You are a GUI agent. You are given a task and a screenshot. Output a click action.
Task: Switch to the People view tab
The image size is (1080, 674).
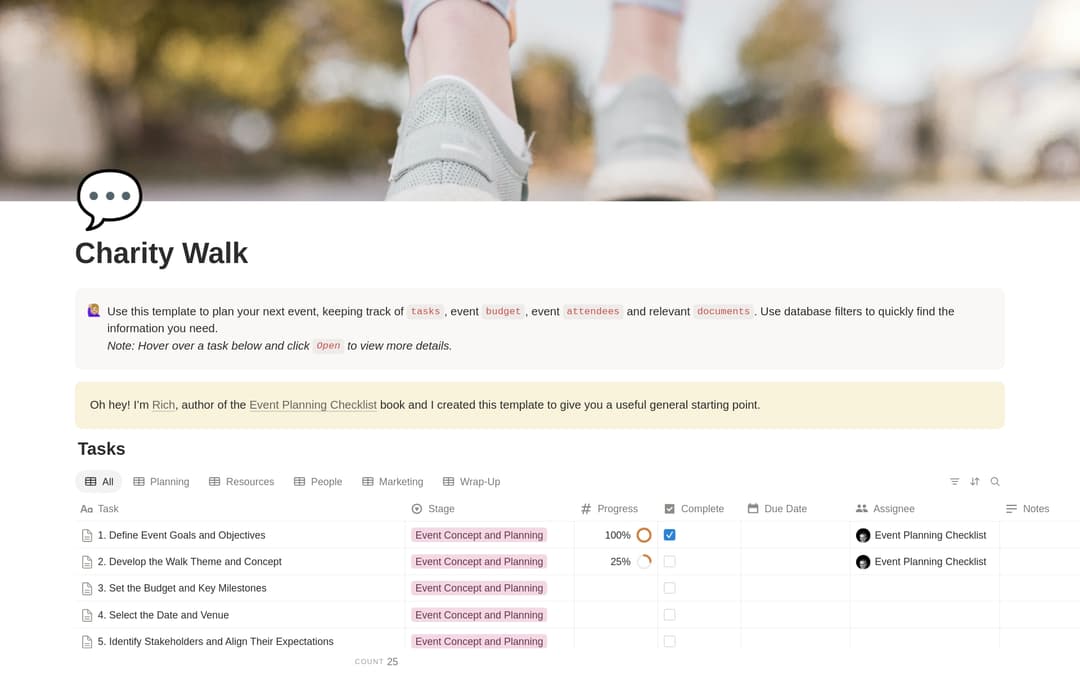point(318,482)
